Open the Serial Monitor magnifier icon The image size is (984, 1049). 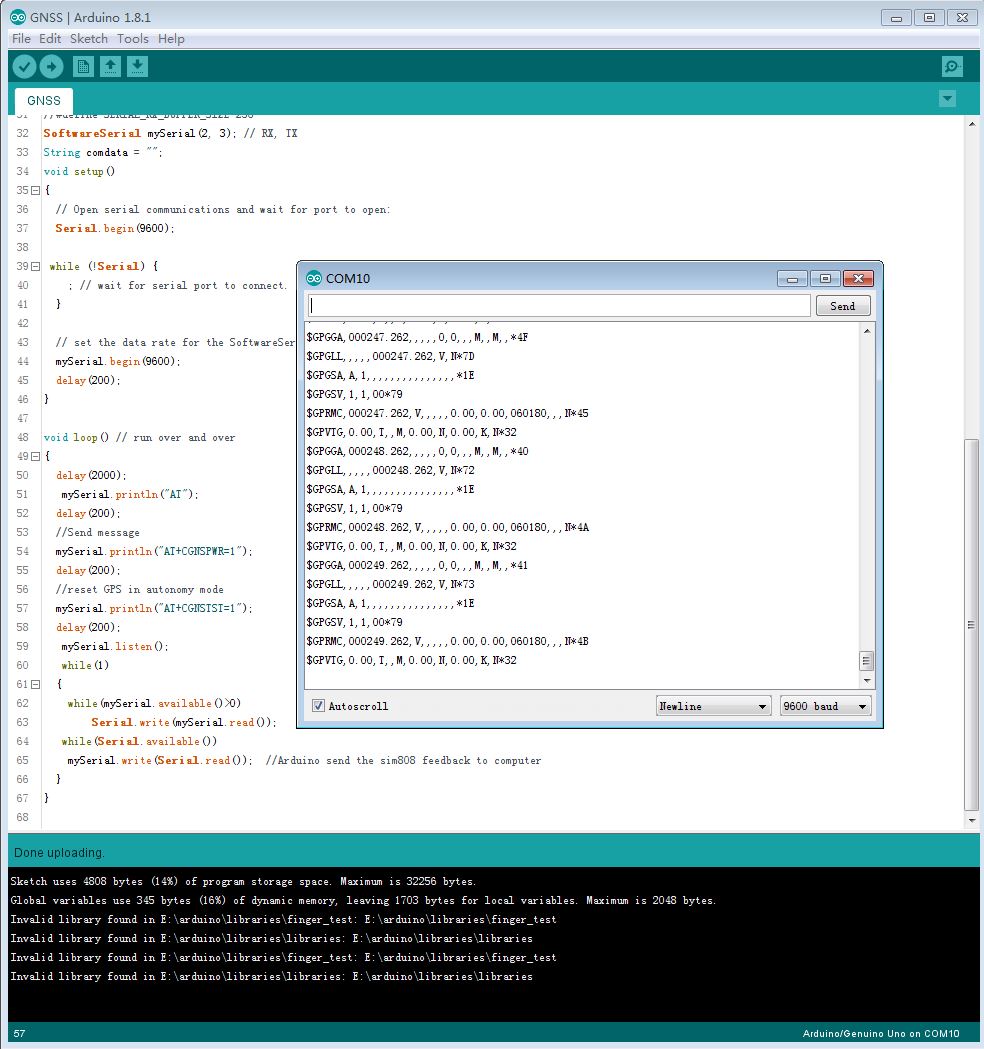tap(951, 66)
